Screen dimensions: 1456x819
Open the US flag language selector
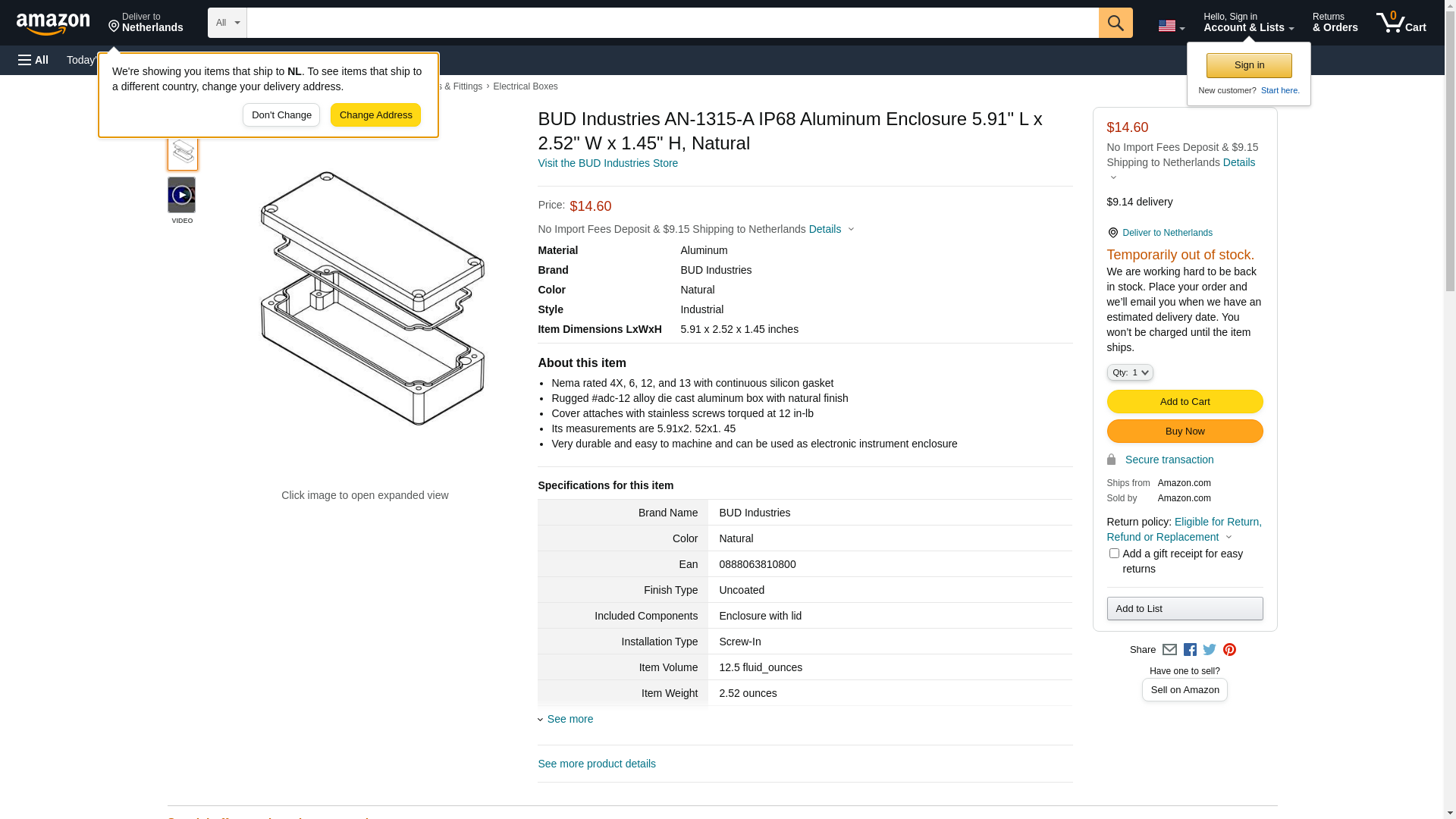click(1171, 26)
